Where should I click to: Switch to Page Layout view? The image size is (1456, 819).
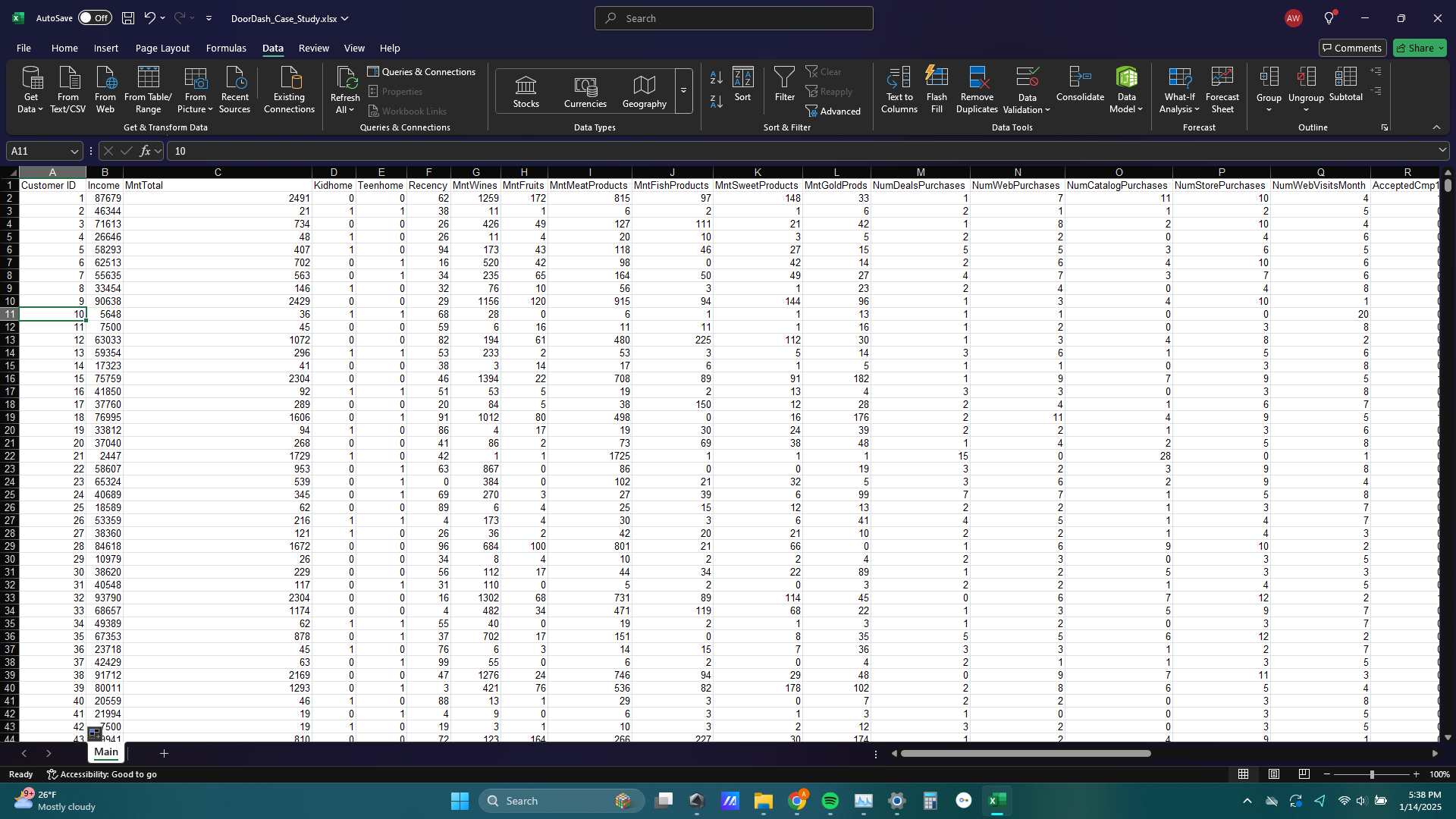[x=1274, y=774]
